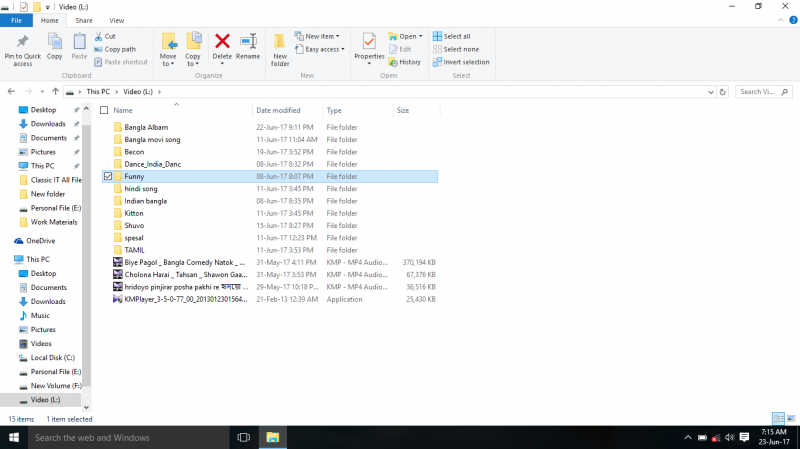Click the Rename icon
The height and width of the screenshot is (449, 800).
pos(248,41)
